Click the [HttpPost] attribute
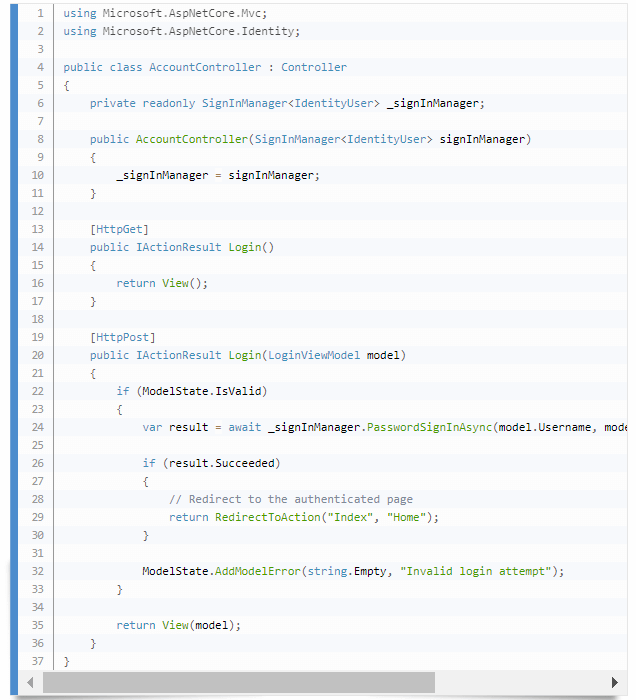636x700 pixels. (x=122, y=337)
